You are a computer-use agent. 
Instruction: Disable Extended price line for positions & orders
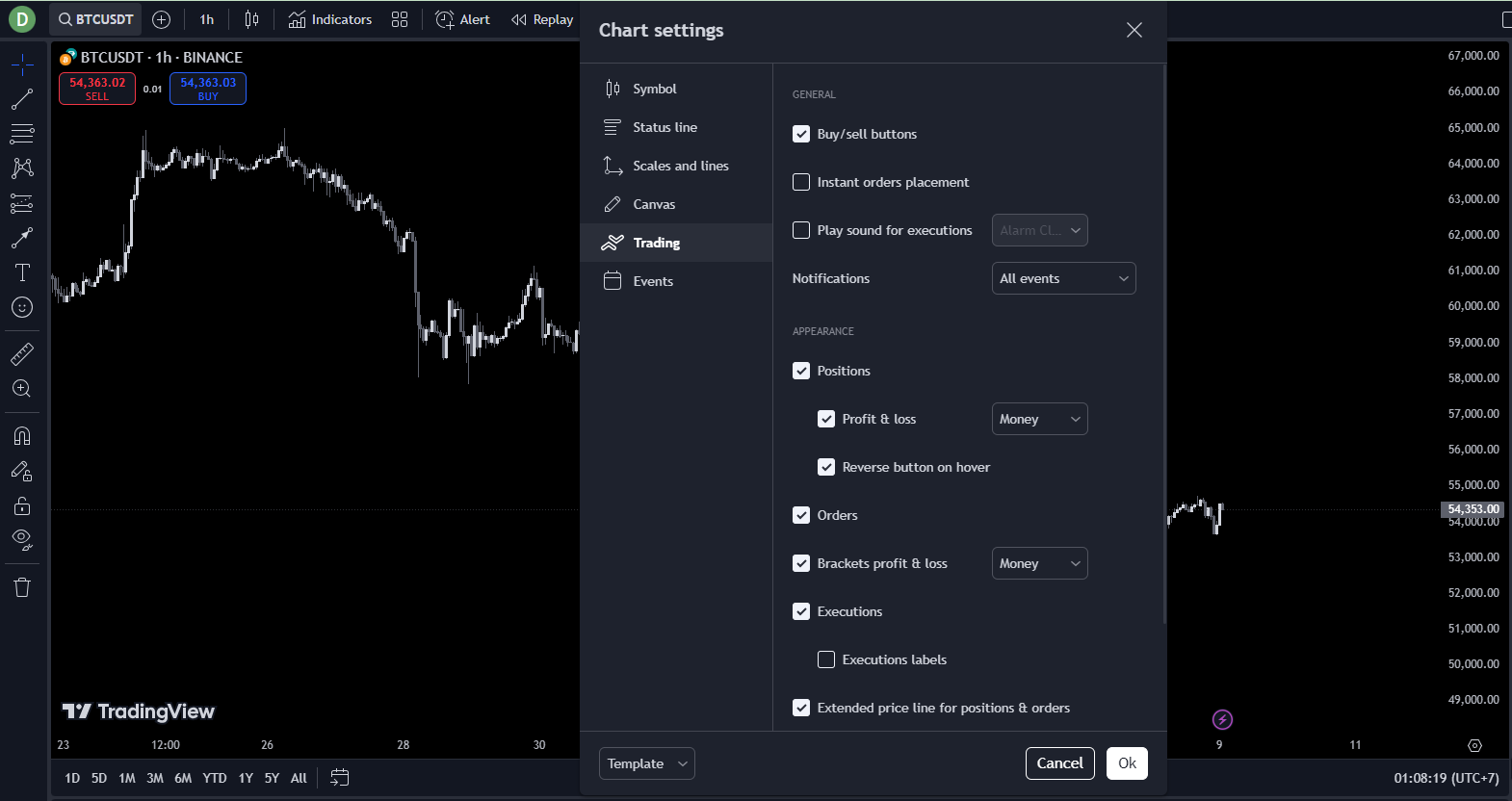tap(801, 708)
